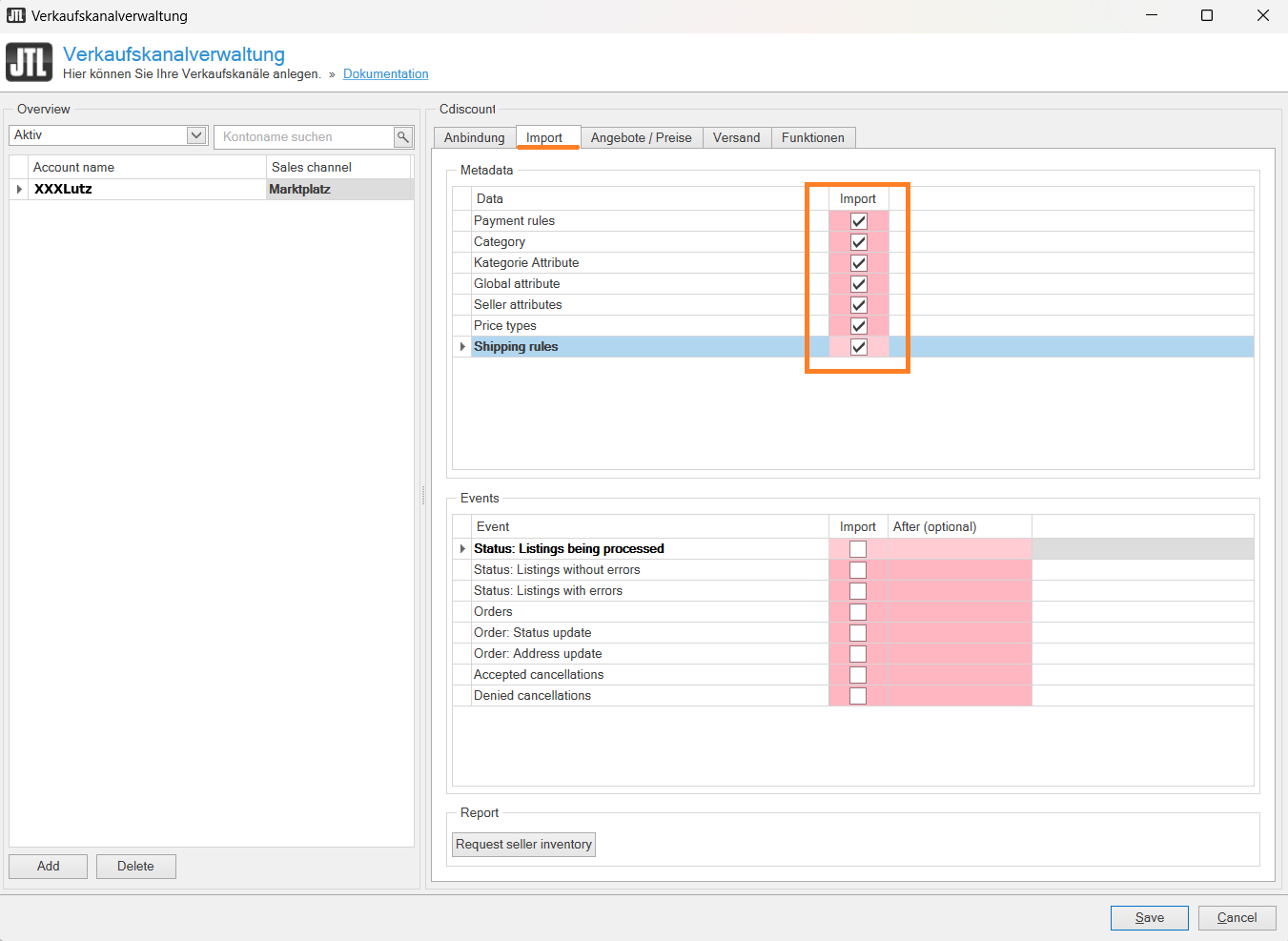Click Add to create account
This screenshot has height=941, width=1288.
coord(49,866)
